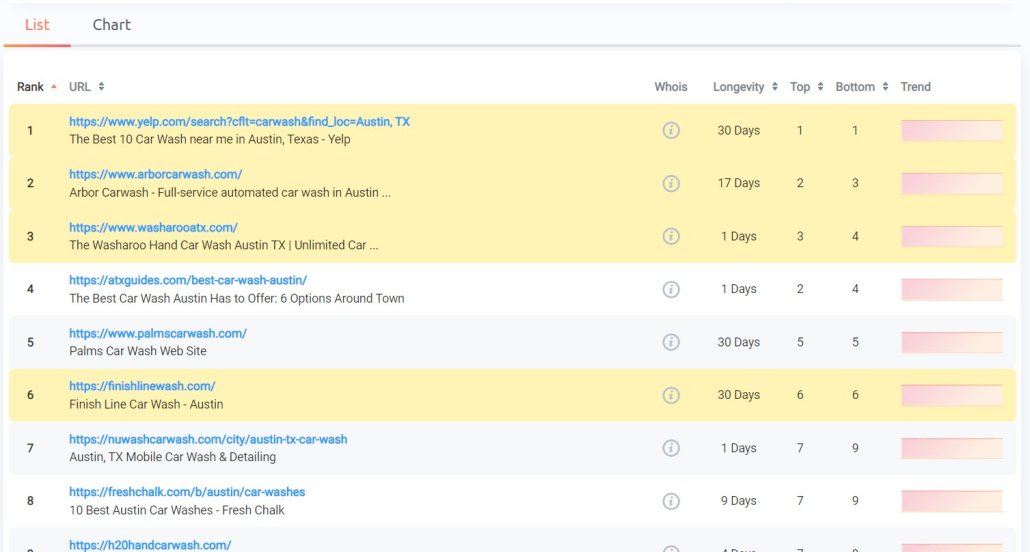Click rank number 4 in the atxguides row
Screen dimensions: 1030x552
pyautogui.click(x=30, y=289)
